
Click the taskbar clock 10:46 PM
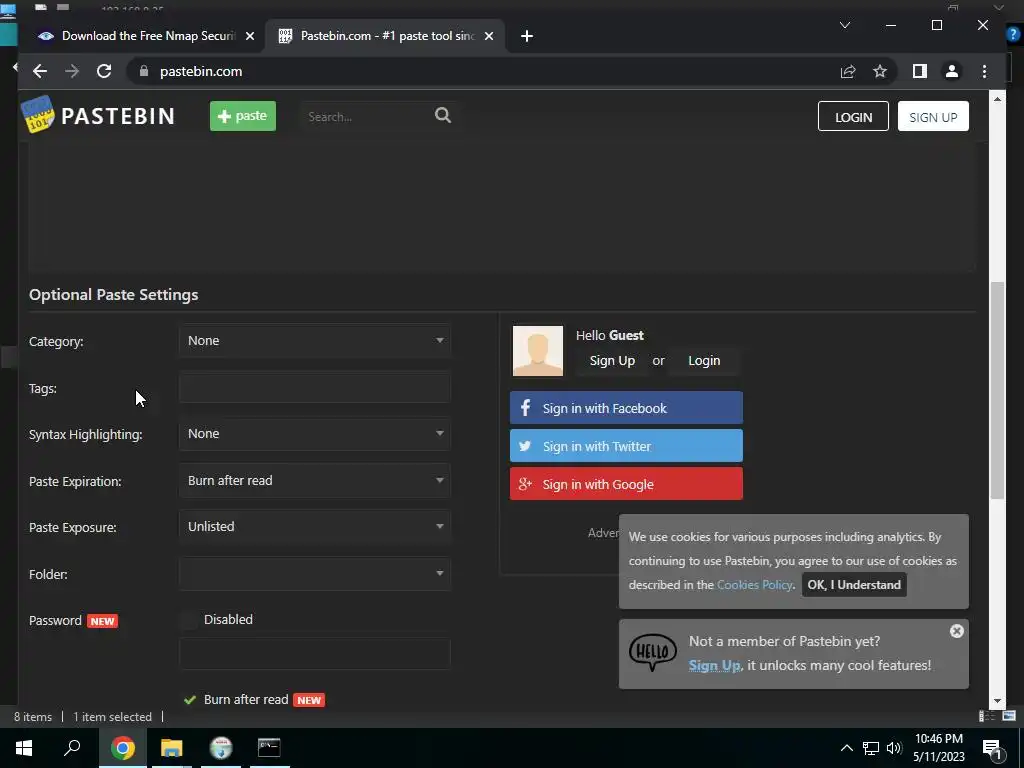(x=938, y=739)
